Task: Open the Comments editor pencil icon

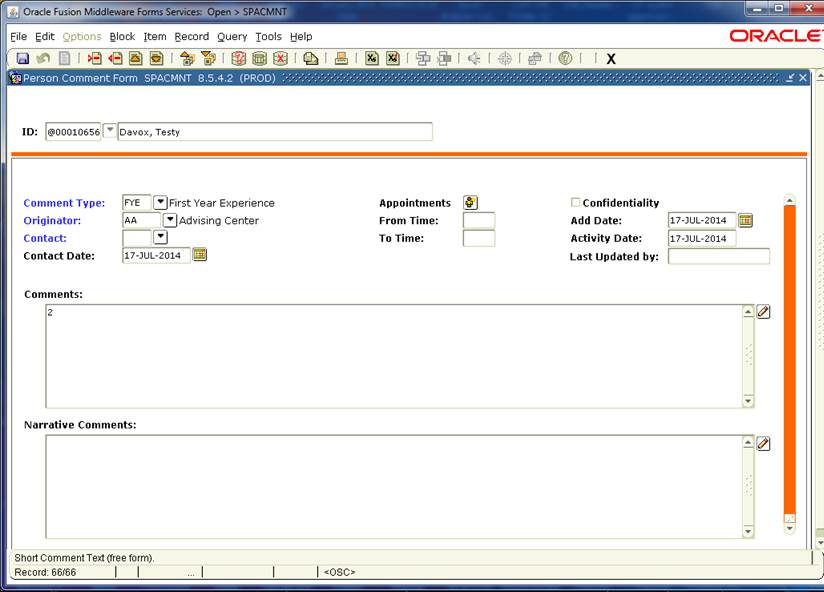Action: tap(764, 312)
